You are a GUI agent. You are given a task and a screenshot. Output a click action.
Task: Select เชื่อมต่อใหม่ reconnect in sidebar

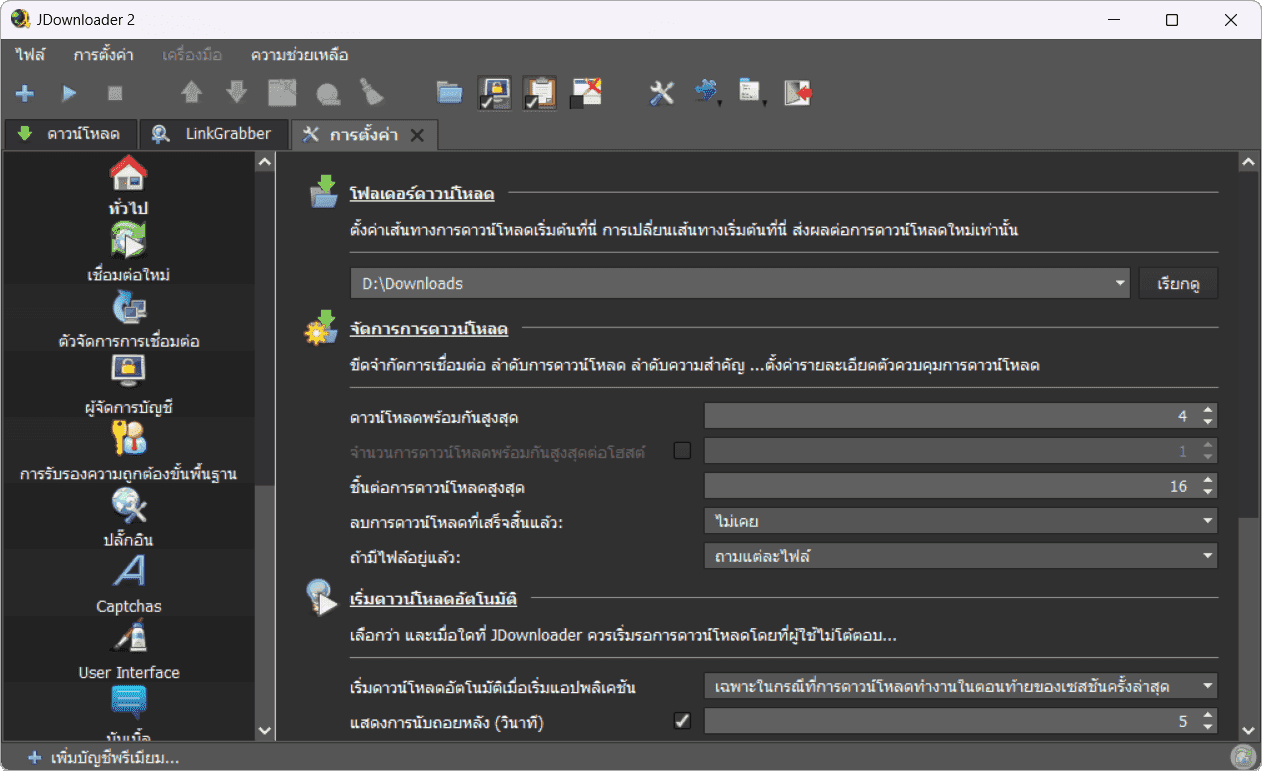click(x=129, y=252)
